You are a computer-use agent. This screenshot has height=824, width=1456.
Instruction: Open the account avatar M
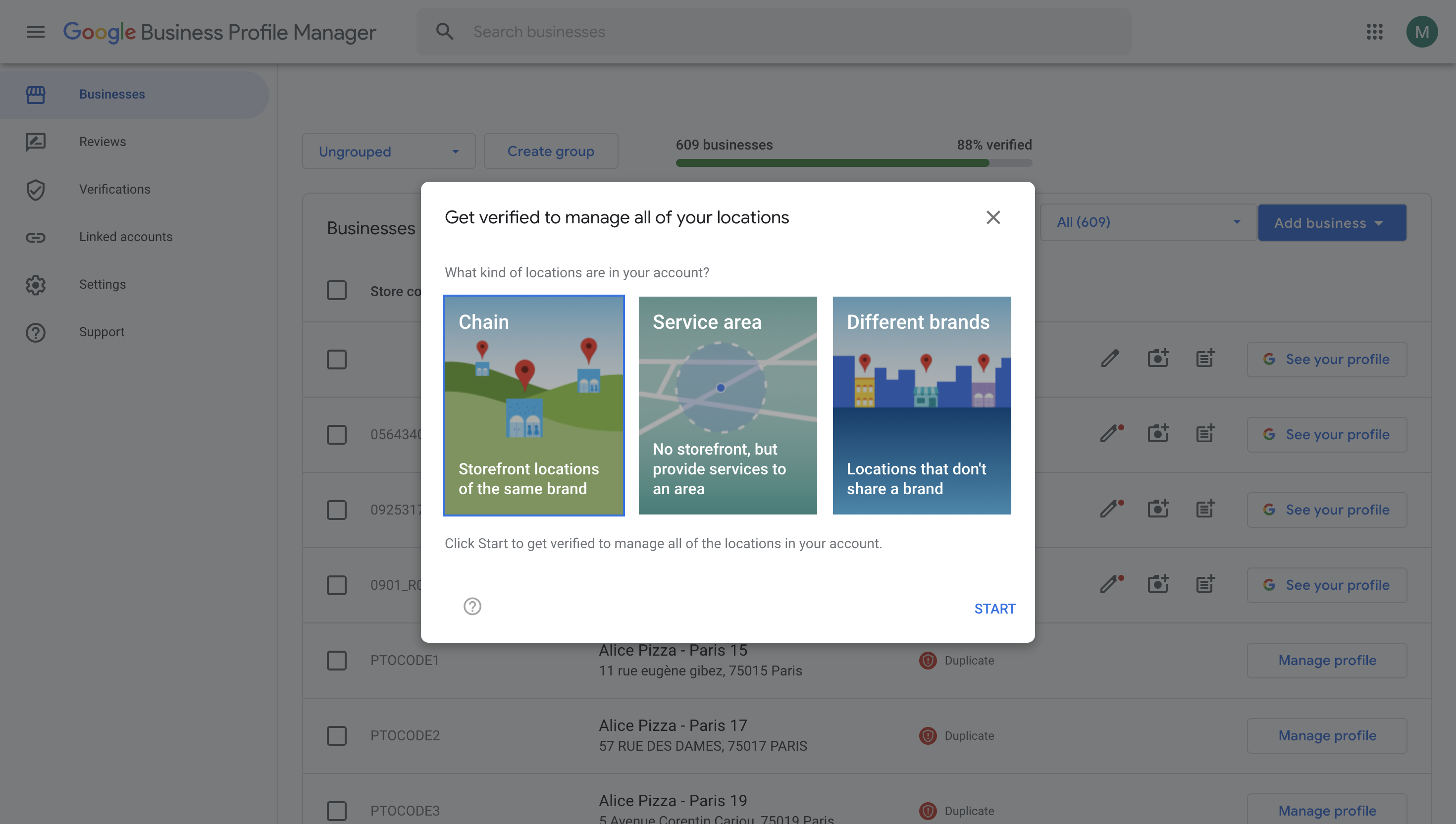coord(1422,32)
